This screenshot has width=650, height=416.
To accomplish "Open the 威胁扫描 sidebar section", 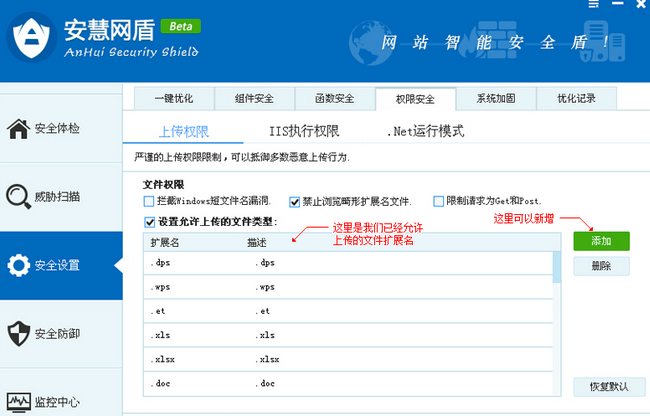I will pyautogui.click(x=61, y=197).
